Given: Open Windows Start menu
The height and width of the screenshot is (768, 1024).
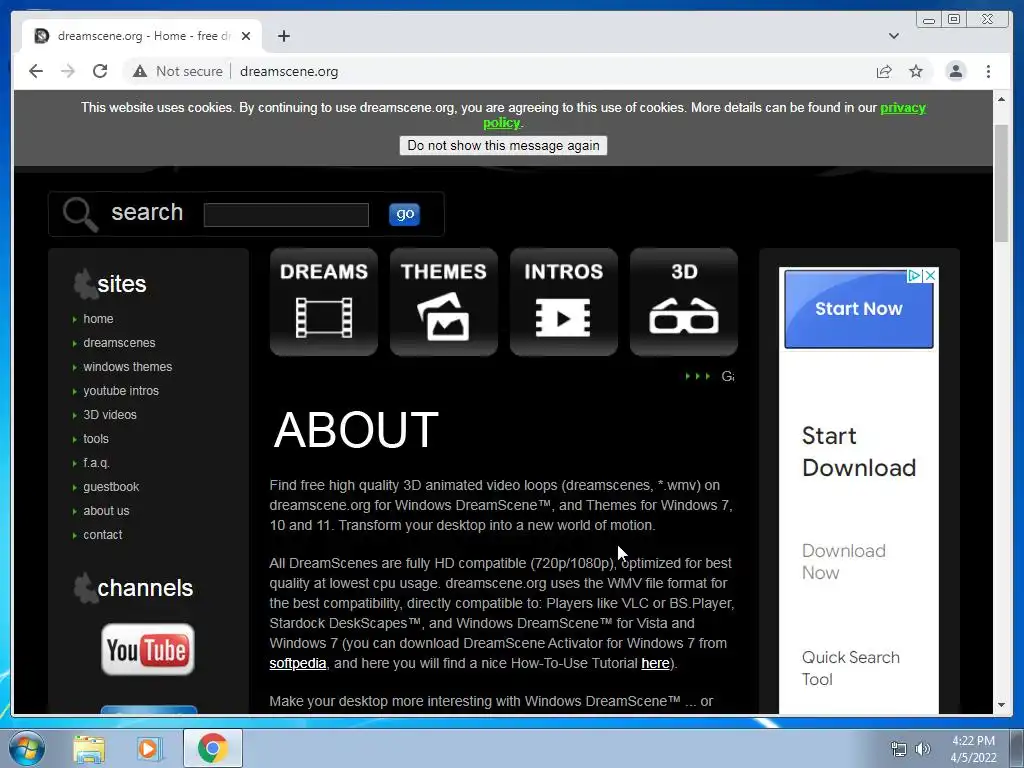Looking at the screenshot, I should (x=27, y=748).
